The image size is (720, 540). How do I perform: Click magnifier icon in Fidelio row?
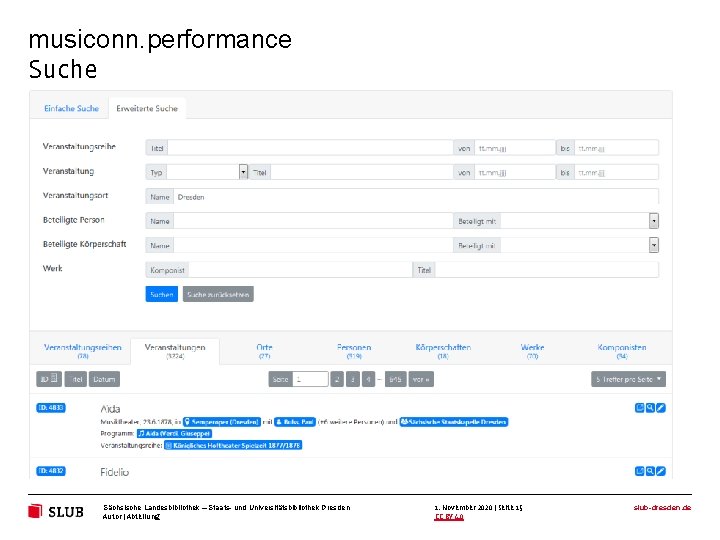click(x=650, y=471)
